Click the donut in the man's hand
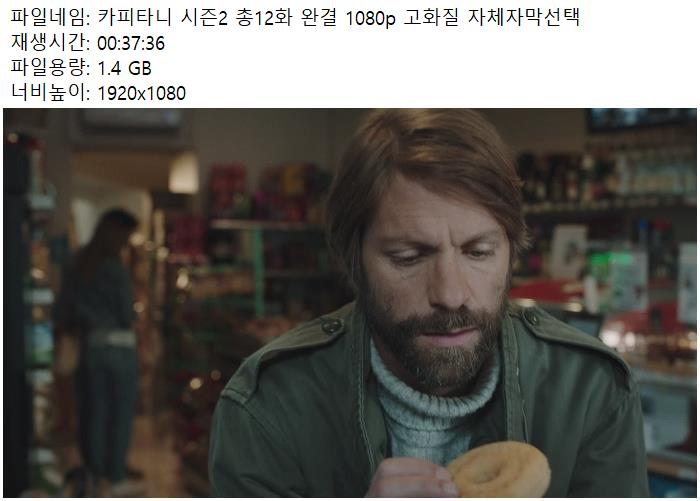700x501 pixels. 498,470
